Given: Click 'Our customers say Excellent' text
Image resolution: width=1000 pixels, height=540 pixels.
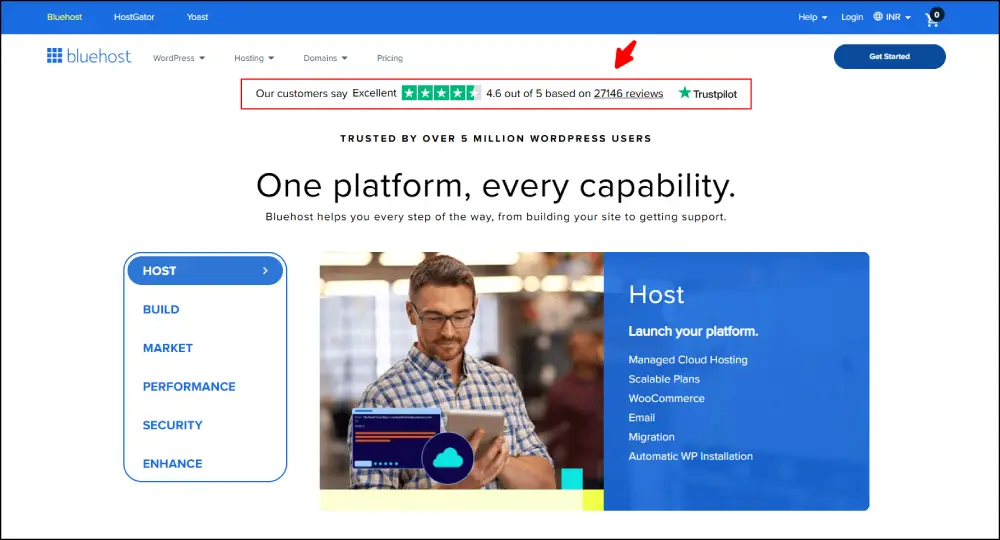Looking at the screenshot, I should click(x=326, y=93).
